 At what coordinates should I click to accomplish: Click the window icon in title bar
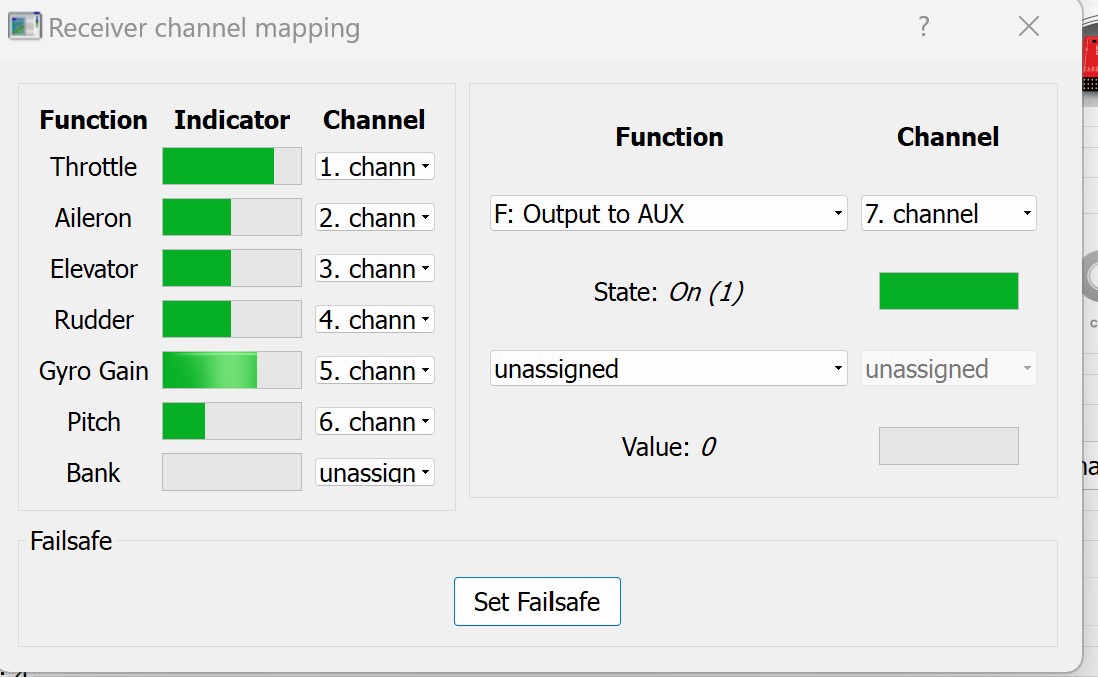pos(25,27)
